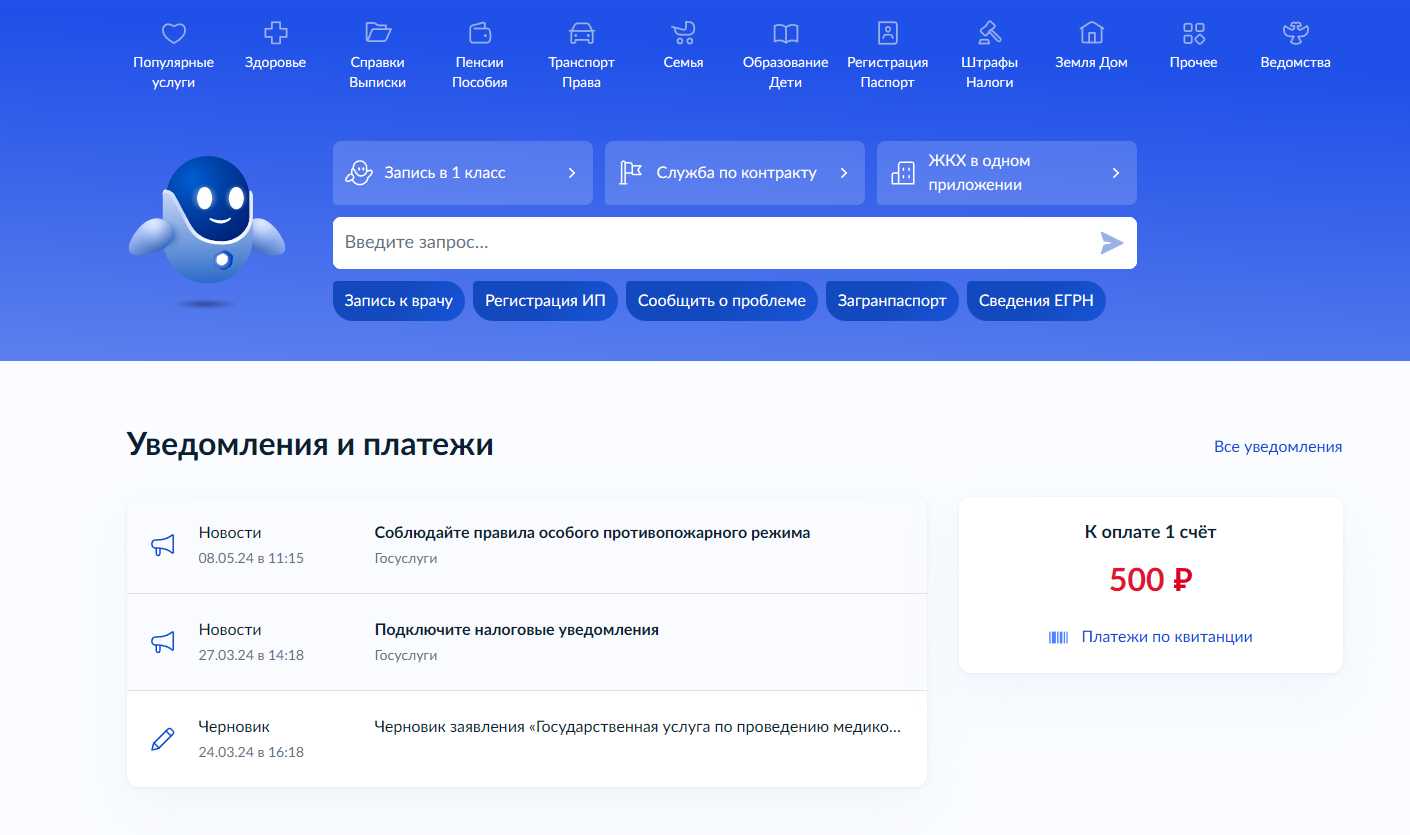Click the Сведения ЕГРН quick button
The width and height of the screenshot is (1410, 835).
pos(1036,301)
